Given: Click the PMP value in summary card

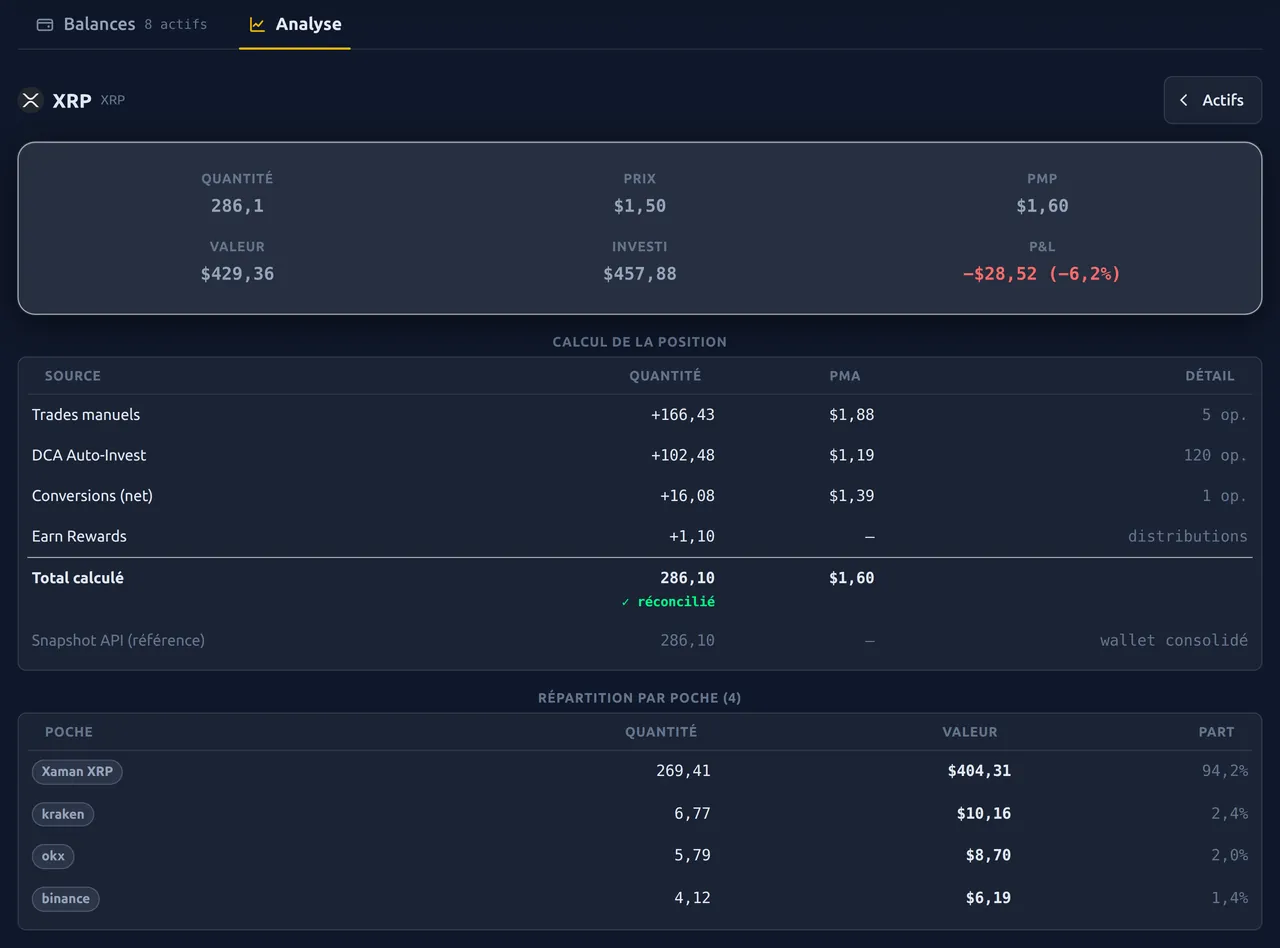Looking at the screenshot, I should [1042, 206].
